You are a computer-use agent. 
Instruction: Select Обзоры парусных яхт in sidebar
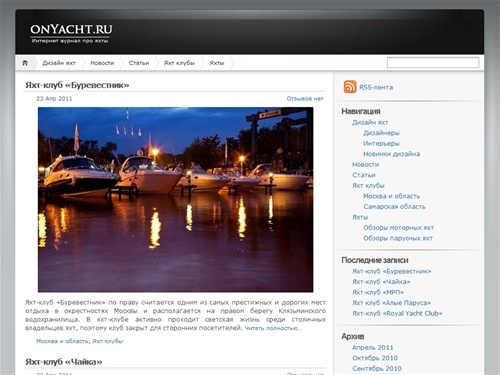(x=398, y=238)
